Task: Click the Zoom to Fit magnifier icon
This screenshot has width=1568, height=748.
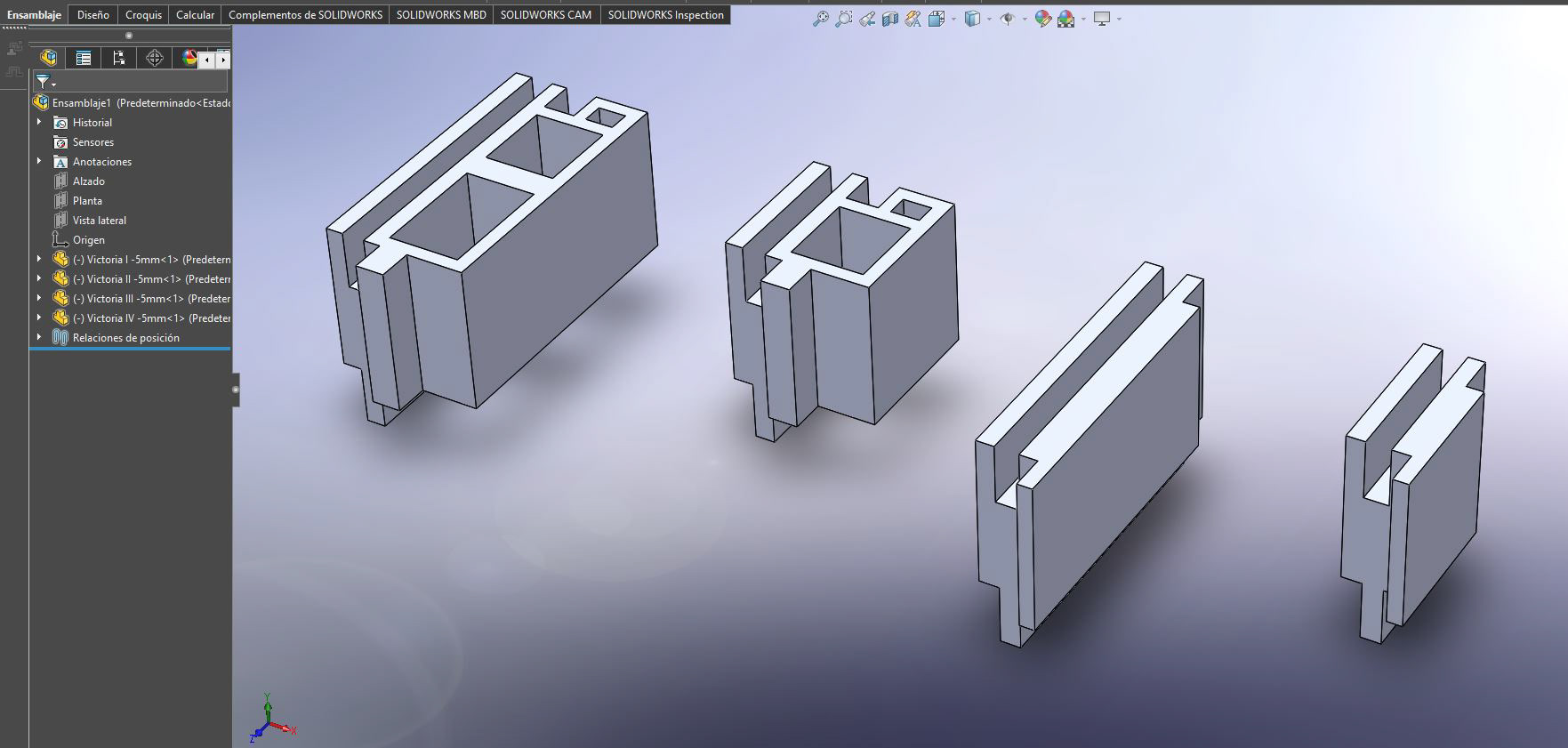Action: [x=820, y=19]
